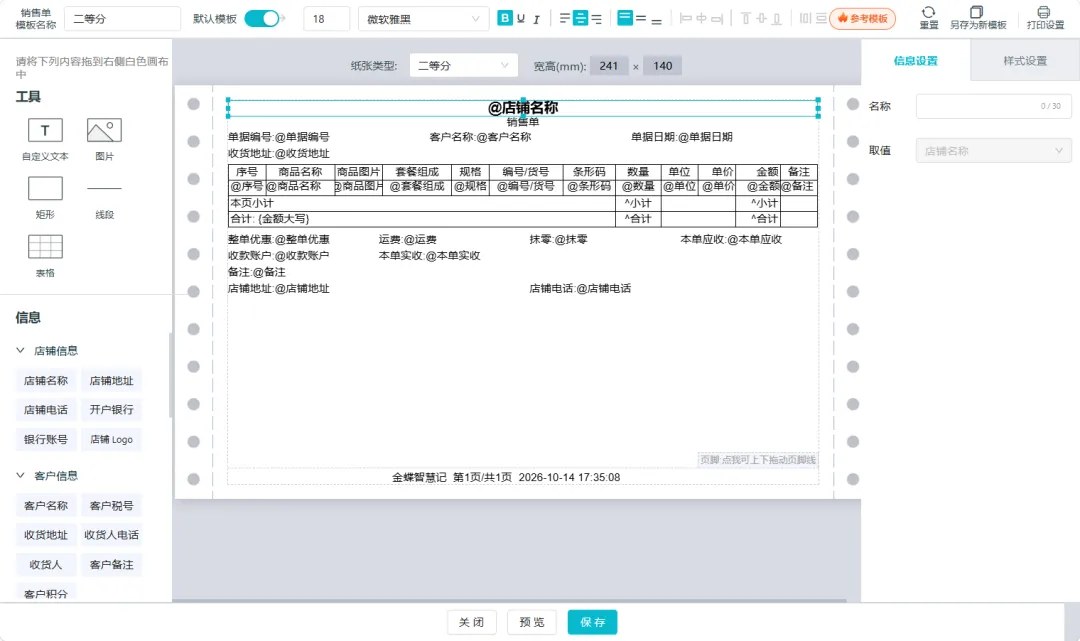Open the 纸张类型 paper type dropdown
The image size is (1080, 641).
coord(463,65)
